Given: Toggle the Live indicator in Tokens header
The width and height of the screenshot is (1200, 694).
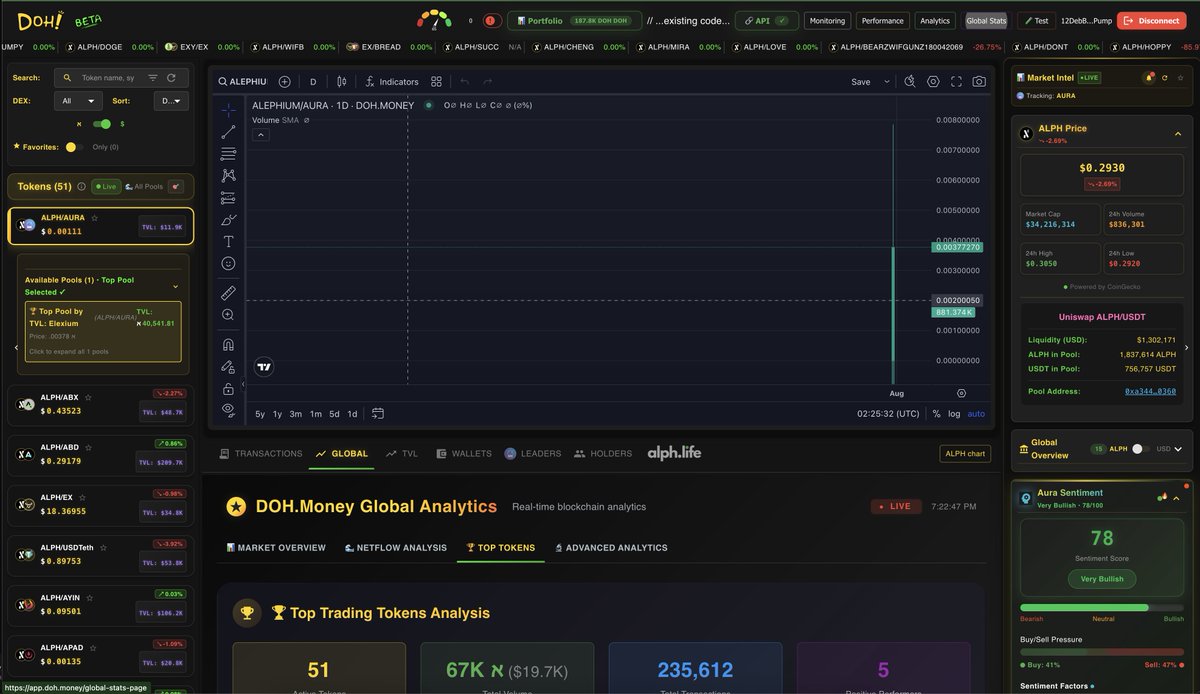Looking at the screenshot, I should tap(107, 186).
